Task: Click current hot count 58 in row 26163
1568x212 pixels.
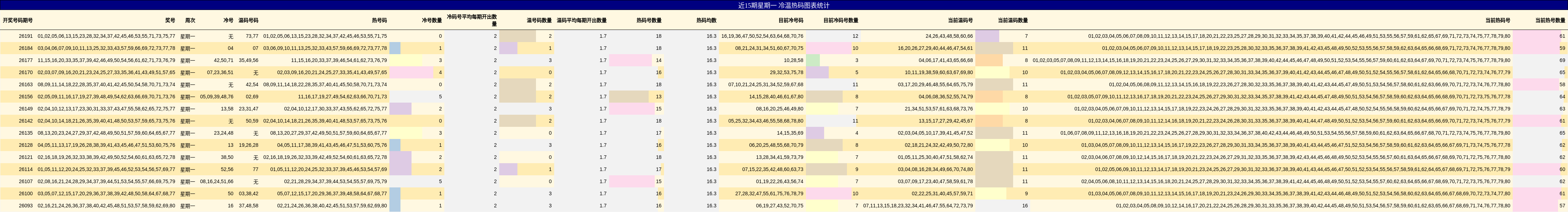Action: tap(1562, 84)
